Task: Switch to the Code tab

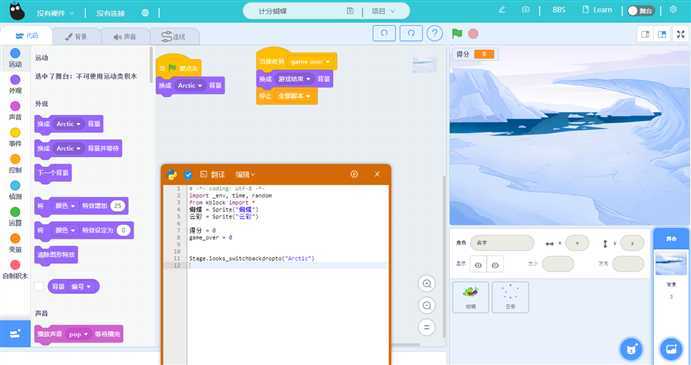Action: pos(27,36)
